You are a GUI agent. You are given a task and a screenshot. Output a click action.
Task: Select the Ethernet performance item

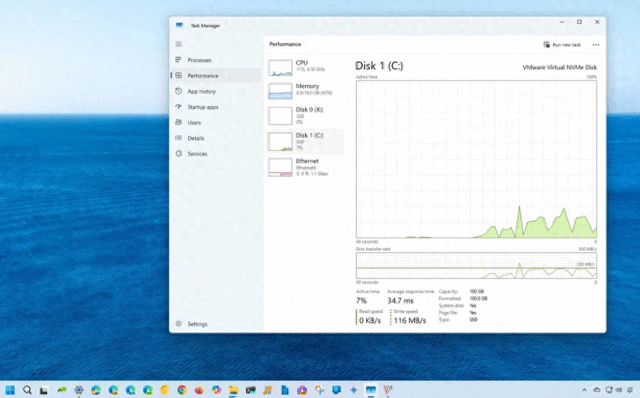[305, 167]
